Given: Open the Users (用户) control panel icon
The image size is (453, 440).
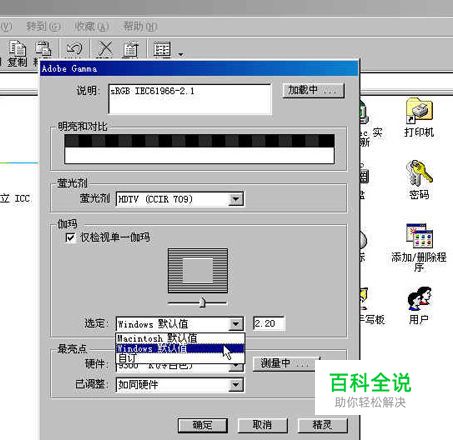Looking at the screenshot, I should pyautogui.click(x=419, y=305).
